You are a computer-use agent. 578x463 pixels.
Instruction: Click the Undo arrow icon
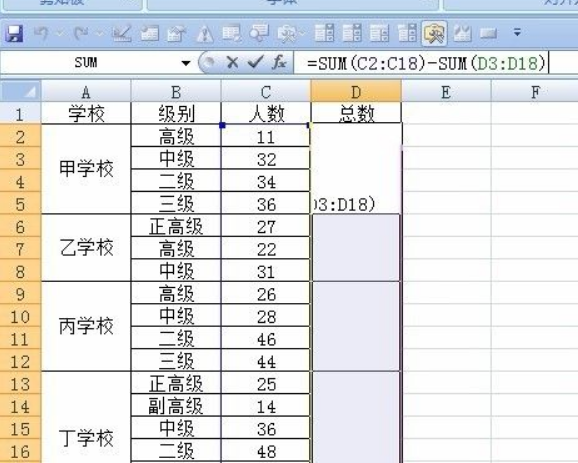click(41, 33)
